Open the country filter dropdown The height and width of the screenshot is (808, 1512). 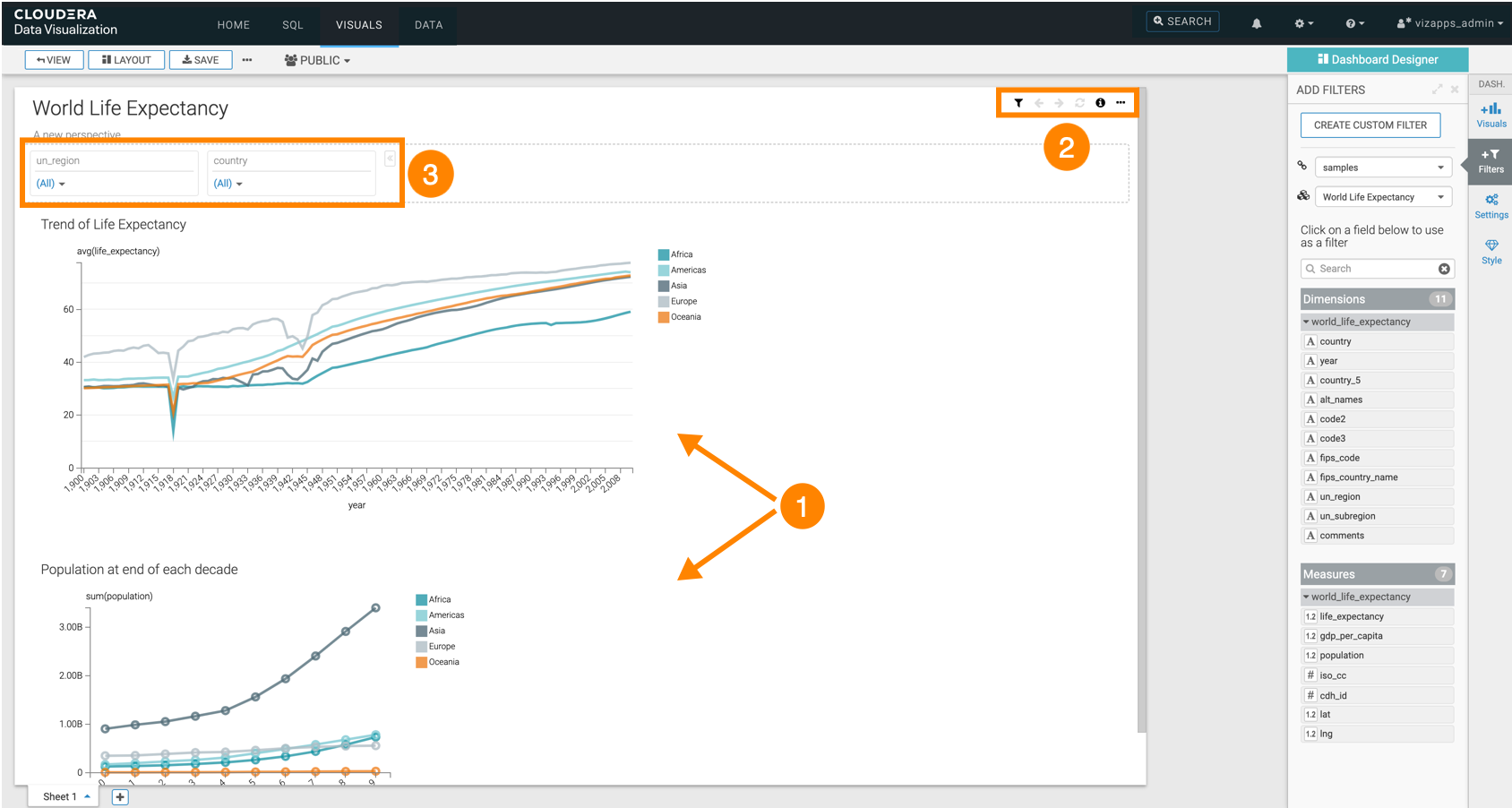228,184
